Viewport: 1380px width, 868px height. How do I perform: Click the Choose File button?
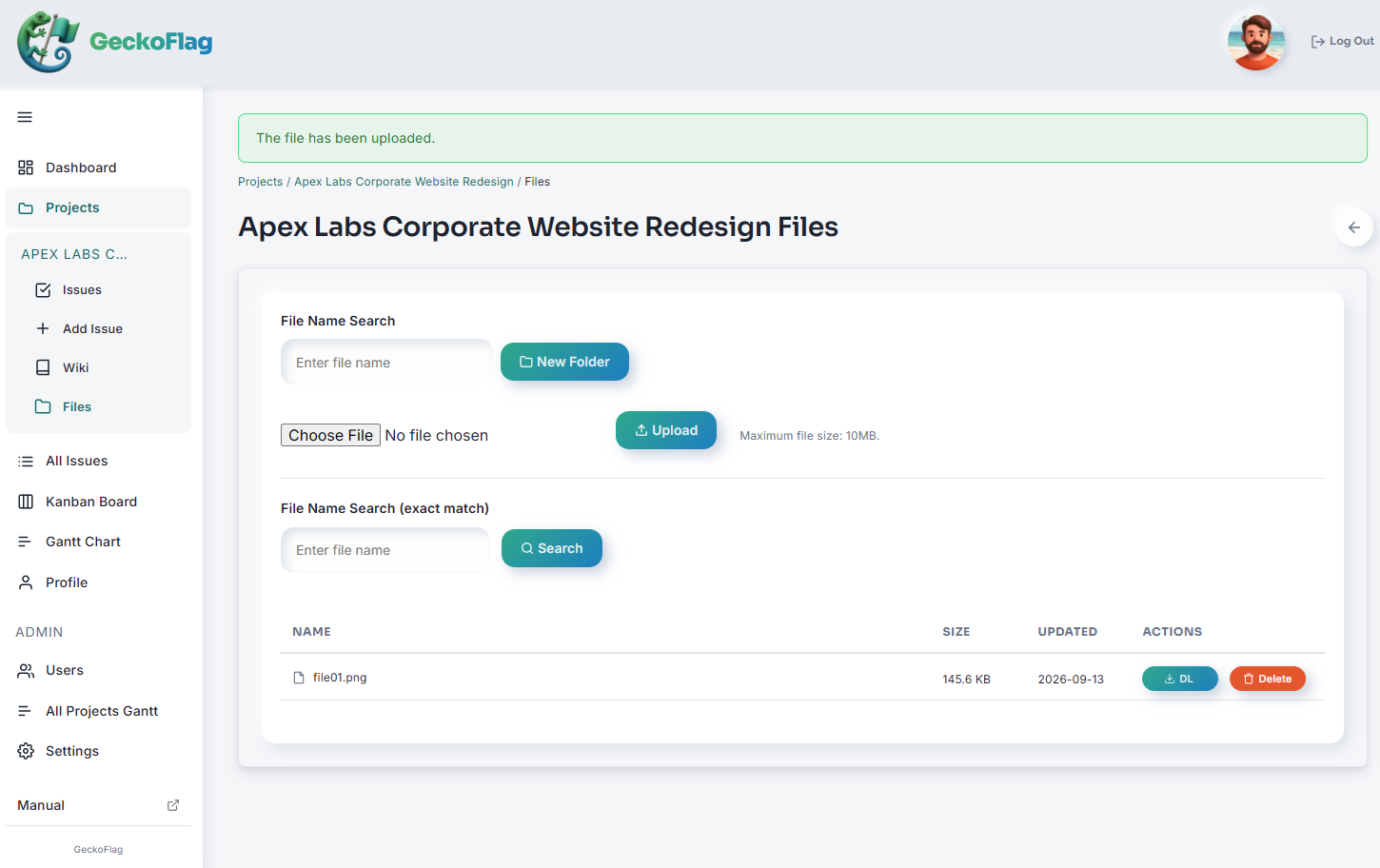[330, 435]
